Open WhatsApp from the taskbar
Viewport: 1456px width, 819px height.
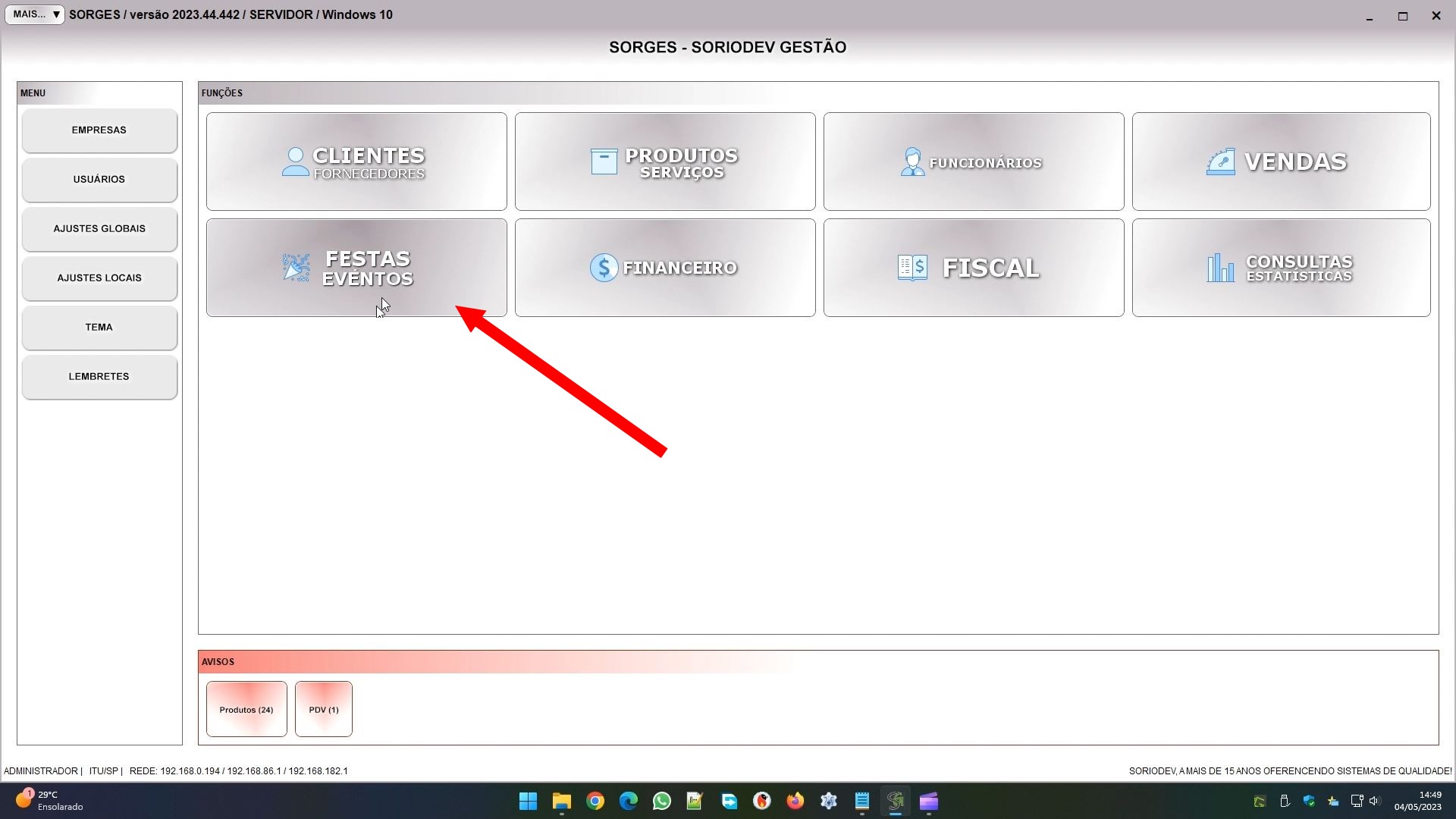[662, 801]
